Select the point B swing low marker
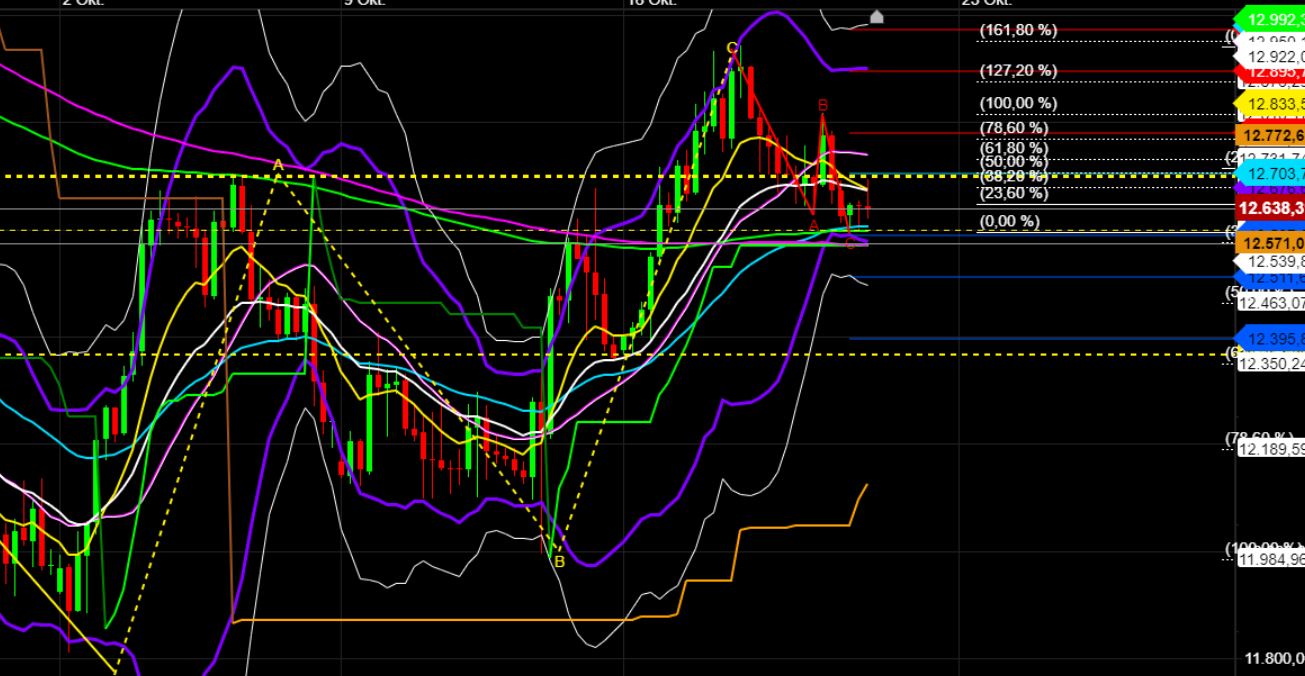The height and width of the screenshot is (676, 1305). click(558, 562)
